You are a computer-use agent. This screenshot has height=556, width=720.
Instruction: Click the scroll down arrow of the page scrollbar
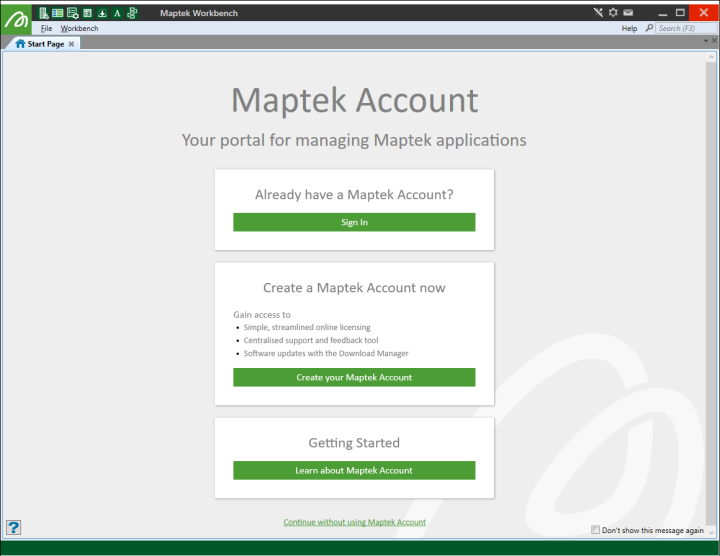pyautogui.click(x=711, y=532)
